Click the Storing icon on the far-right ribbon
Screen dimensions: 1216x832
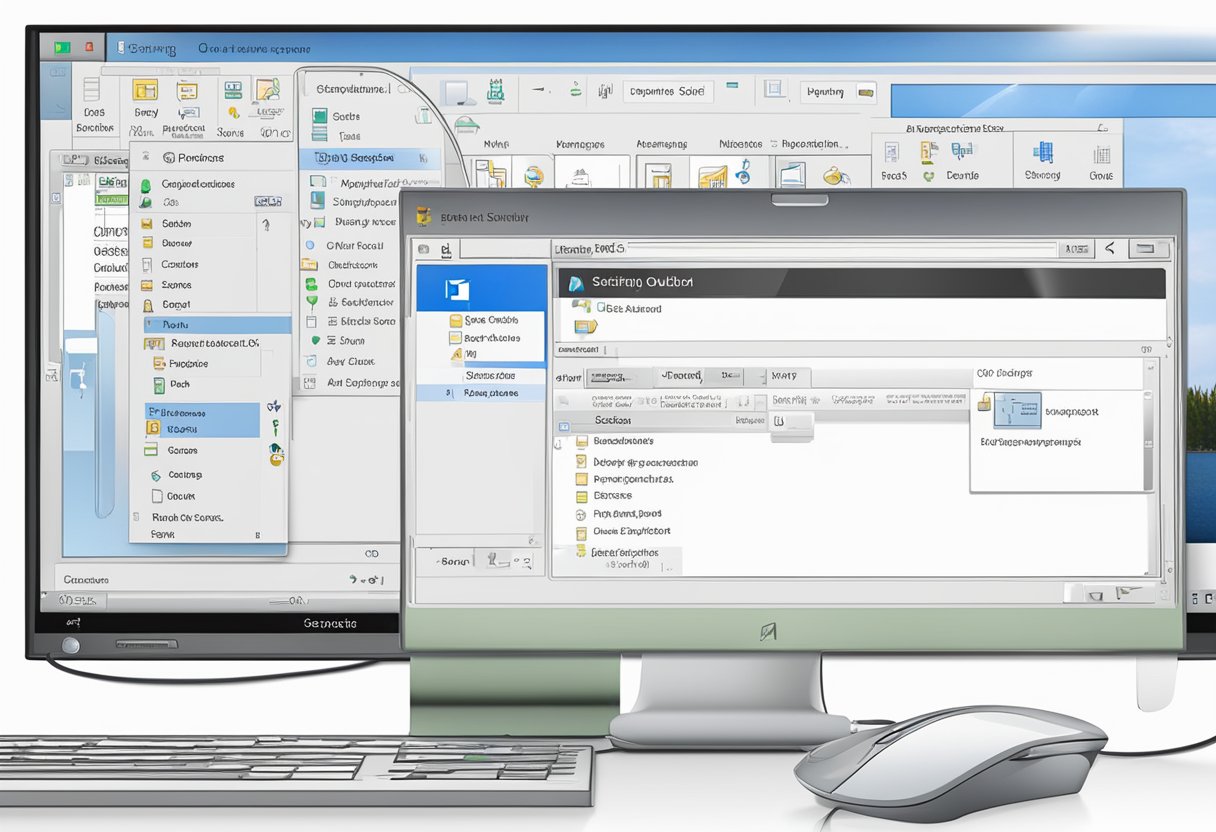[1043, 152]
